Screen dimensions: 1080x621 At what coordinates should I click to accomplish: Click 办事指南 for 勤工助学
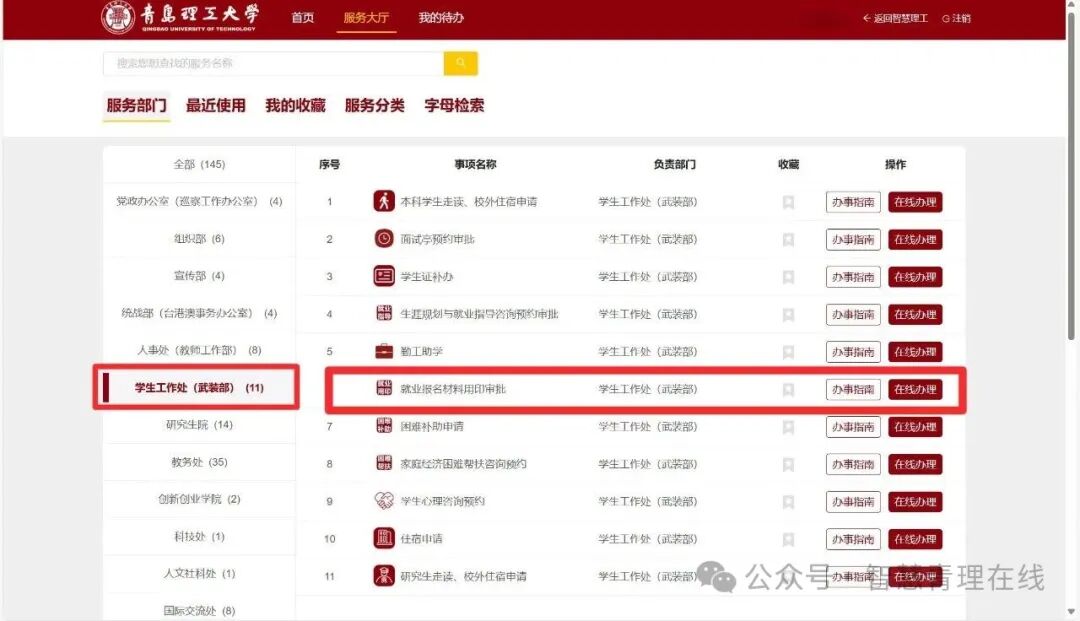click(853, 352)
